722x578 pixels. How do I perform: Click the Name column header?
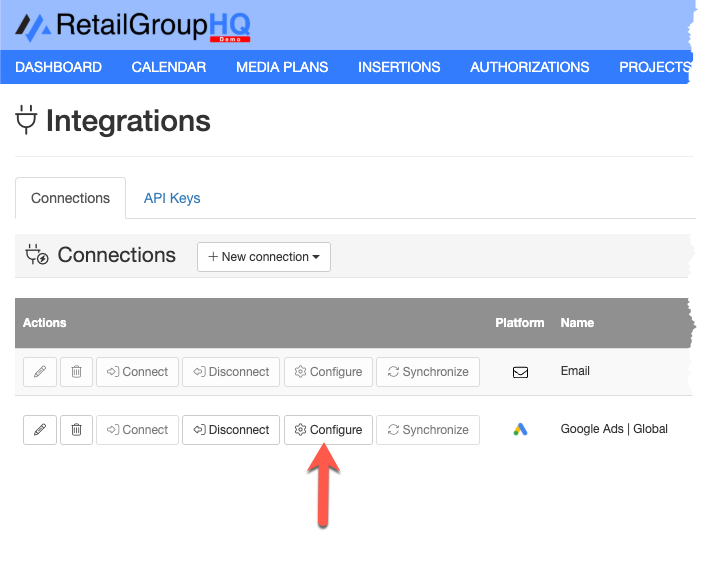click(x=577, y=323)
